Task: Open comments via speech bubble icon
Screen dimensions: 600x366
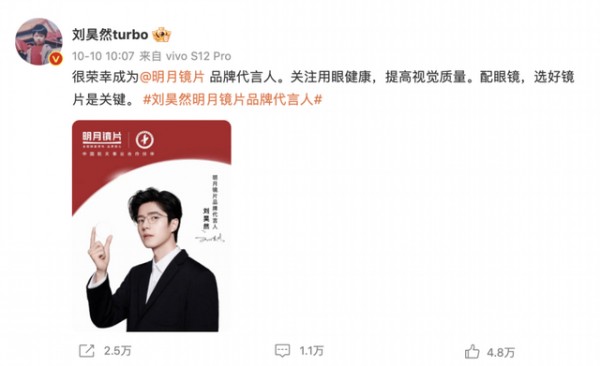Action: pyautogui.click(x=282, y=351)
